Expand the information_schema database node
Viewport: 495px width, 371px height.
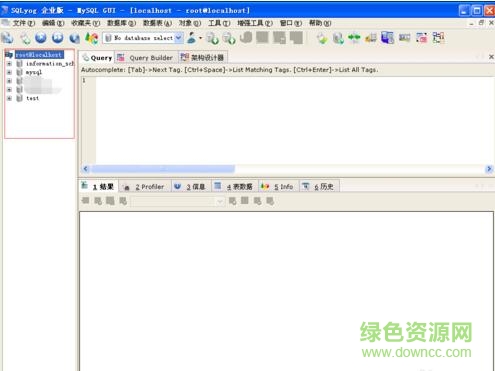click(x=9, y=63)
